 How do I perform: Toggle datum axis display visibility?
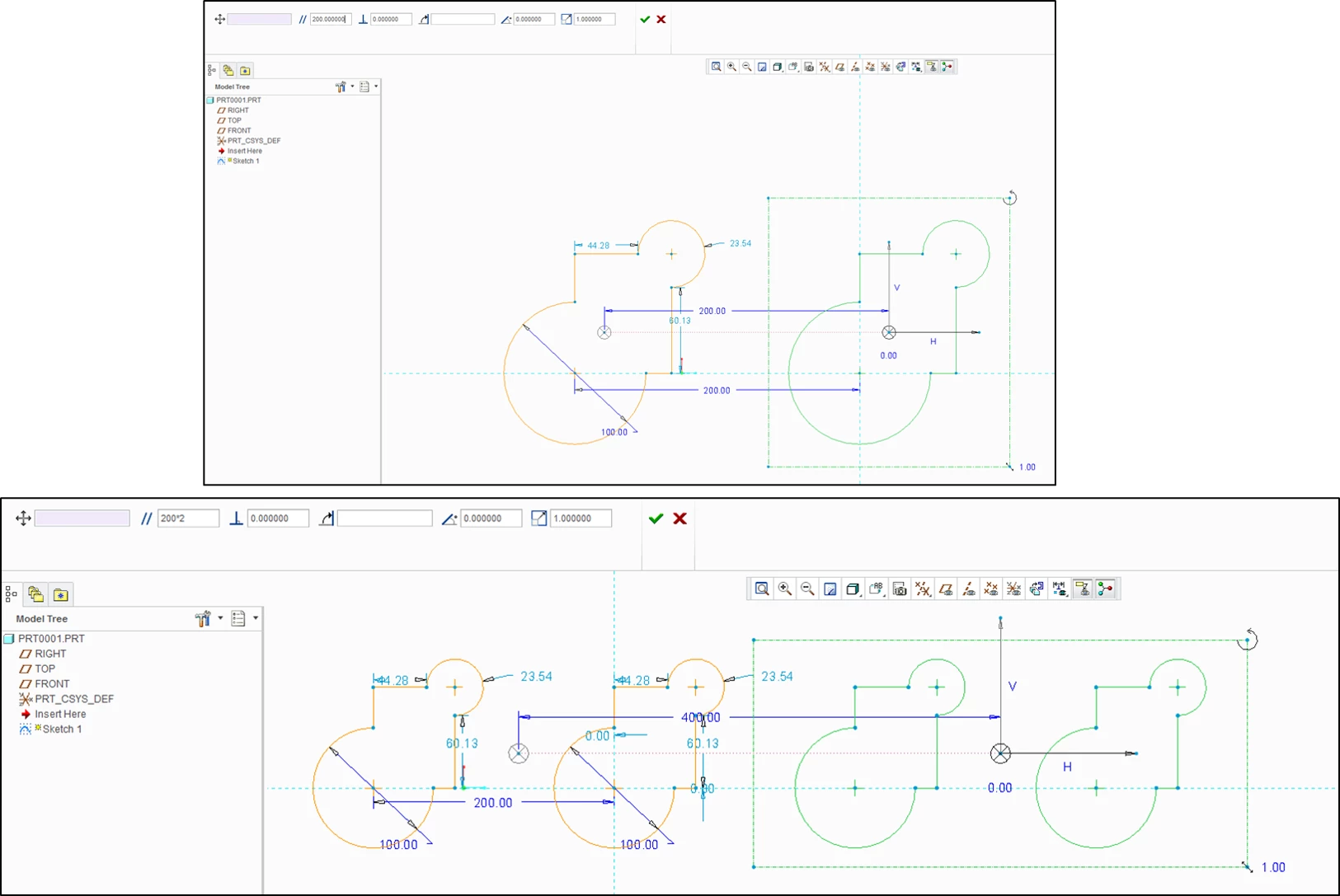point(970,589)
